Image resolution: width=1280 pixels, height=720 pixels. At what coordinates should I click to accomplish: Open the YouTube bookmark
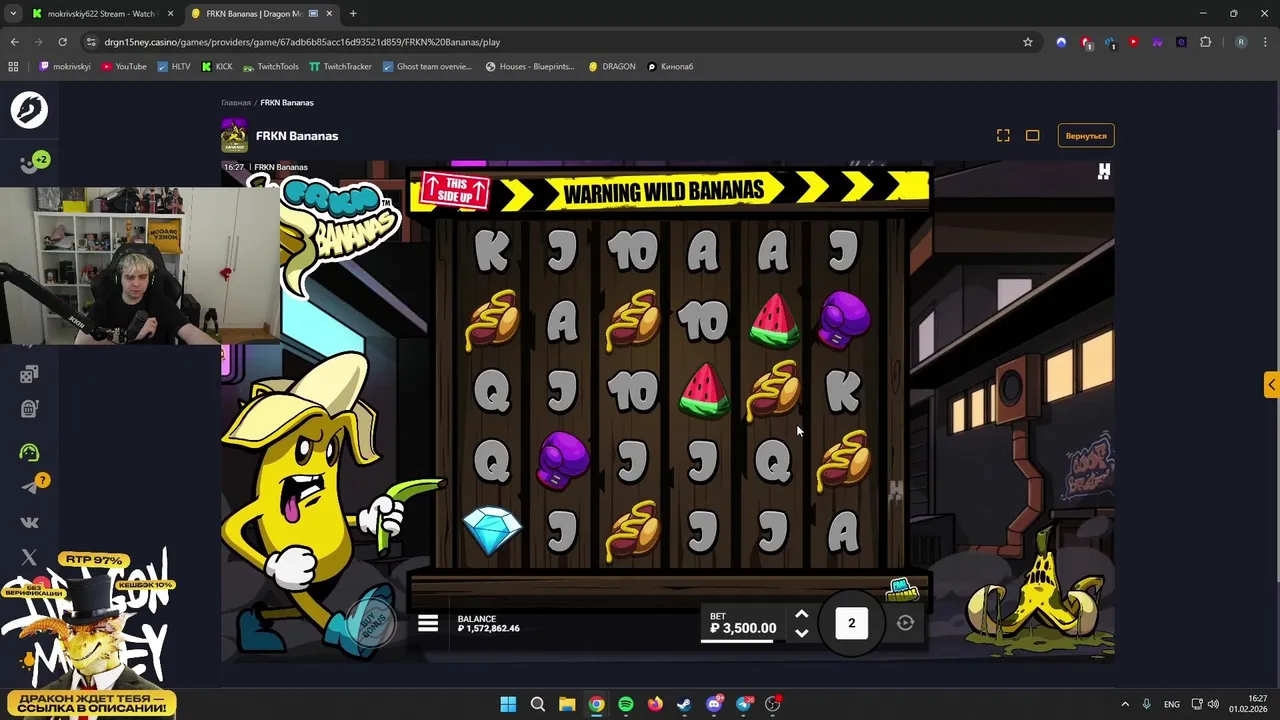(124, 67)
